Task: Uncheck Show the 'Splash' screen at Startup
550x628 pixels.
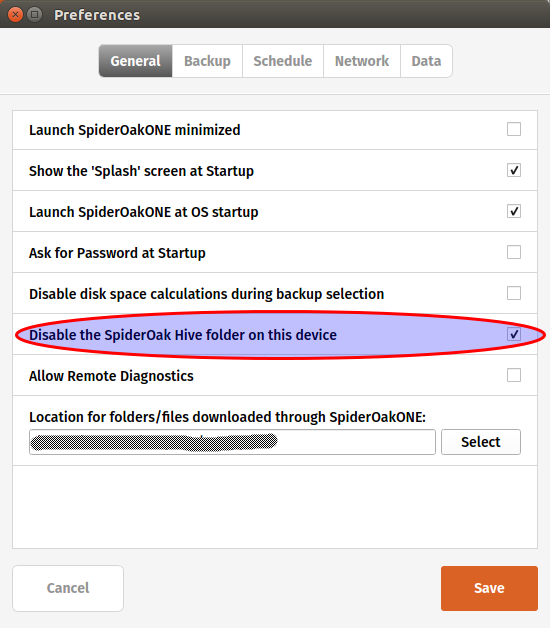Action: 514,170
